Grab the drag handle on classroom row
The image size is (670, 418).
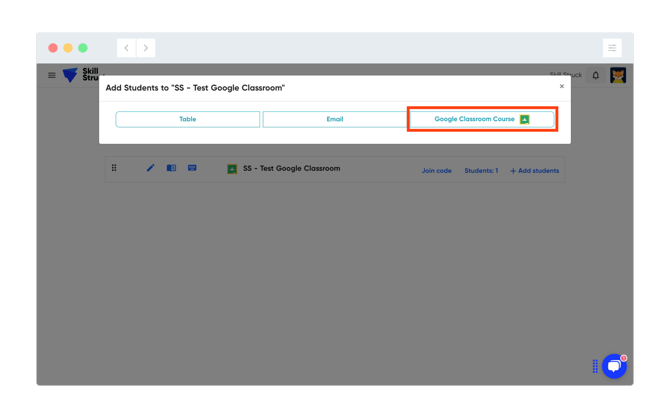point(114,168)
